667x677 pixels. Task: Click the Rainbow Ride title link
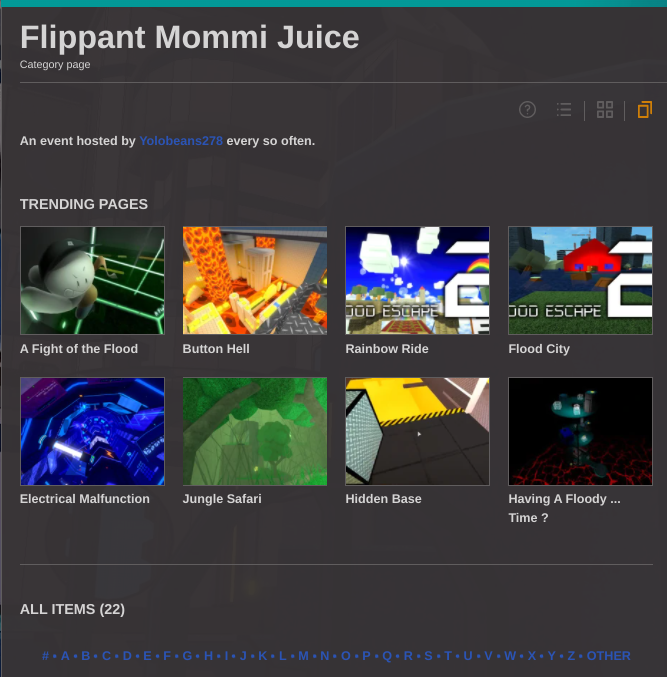point(387,349)
